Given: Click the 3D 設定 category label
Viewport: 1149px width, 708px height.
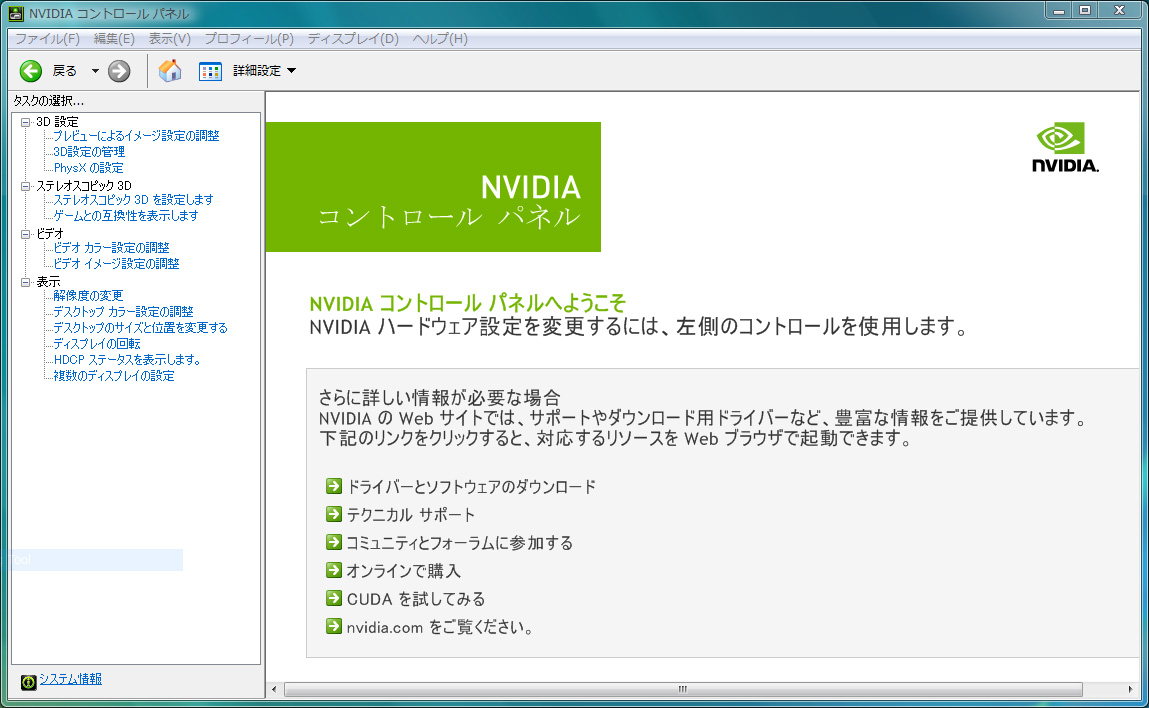Looking at the screenshot, I should (57, 122).
